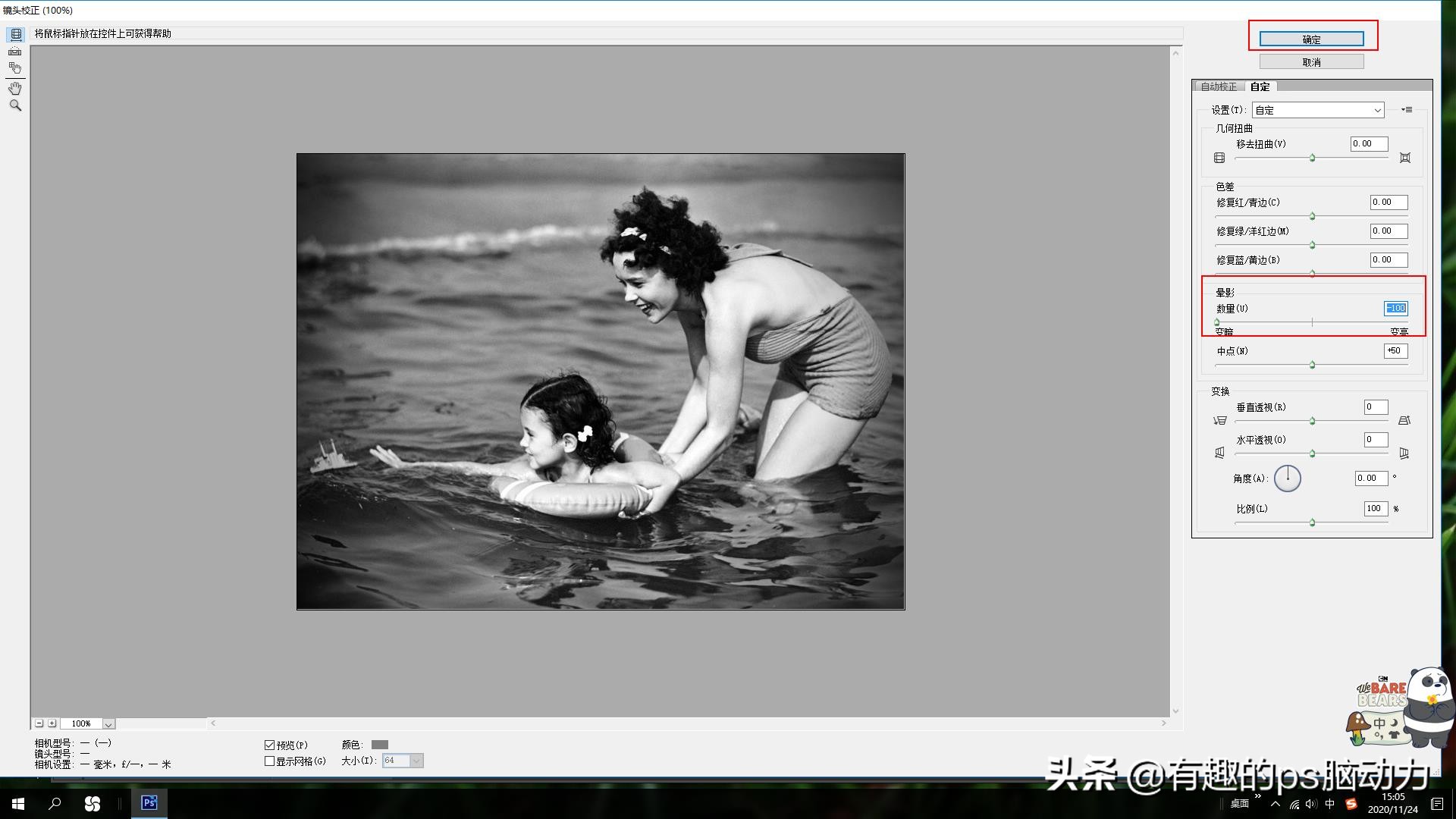Enable the 显示网格 (Show Grid) checkbox
This screenshot has height=819, width=1456.
[269, 761]
